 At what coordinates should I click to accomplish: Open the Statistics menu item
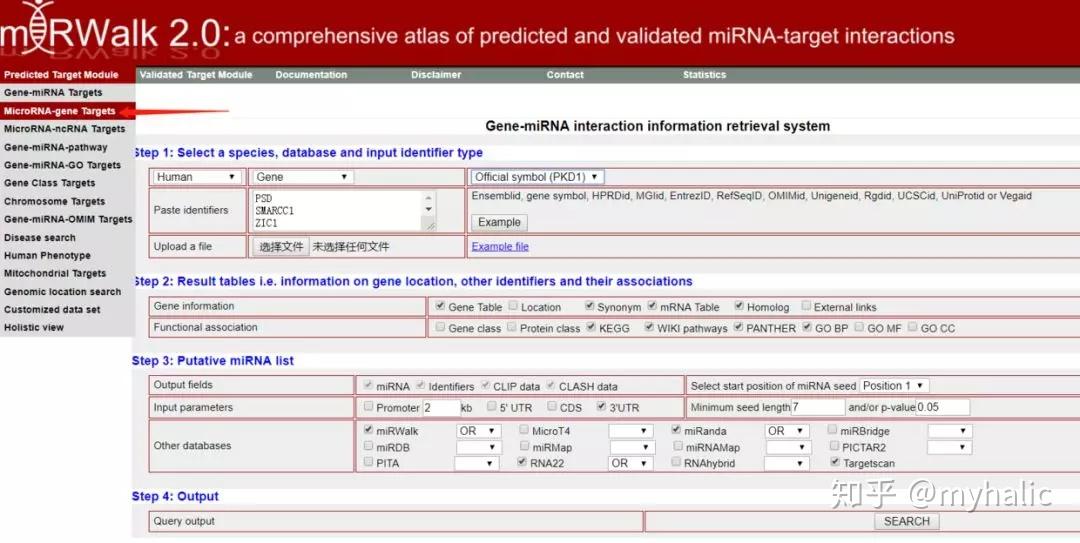[x=704, y=74]
